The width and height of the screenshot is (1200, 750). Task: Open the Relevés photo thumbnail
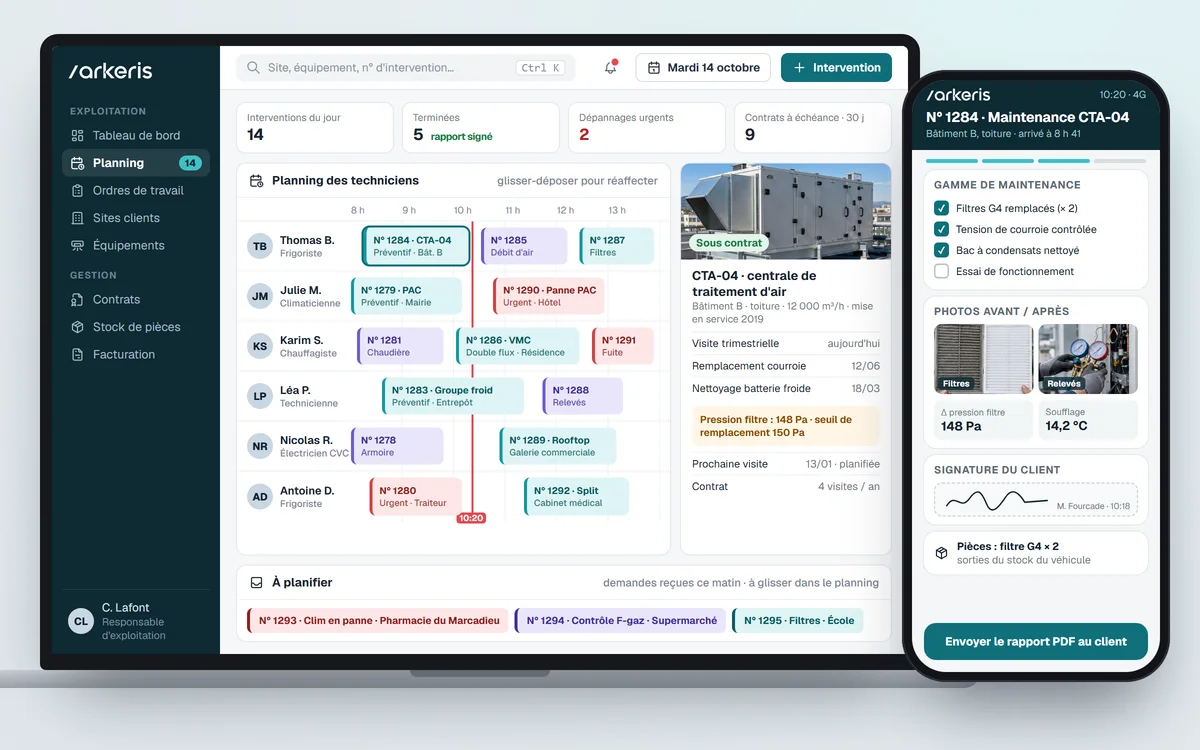1088,358
